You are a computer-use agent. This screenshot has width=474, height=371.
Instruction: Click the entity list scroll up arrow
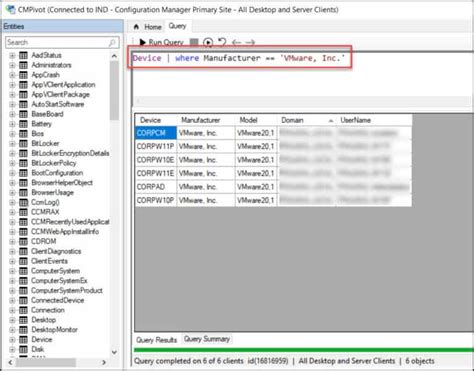[x=114, y=56]
